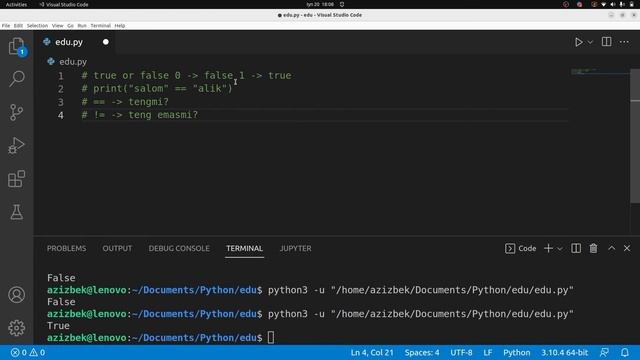Place cursor on print("salom" == "alik") line
The image size is (640, 360).
click(x=157, y=89)
